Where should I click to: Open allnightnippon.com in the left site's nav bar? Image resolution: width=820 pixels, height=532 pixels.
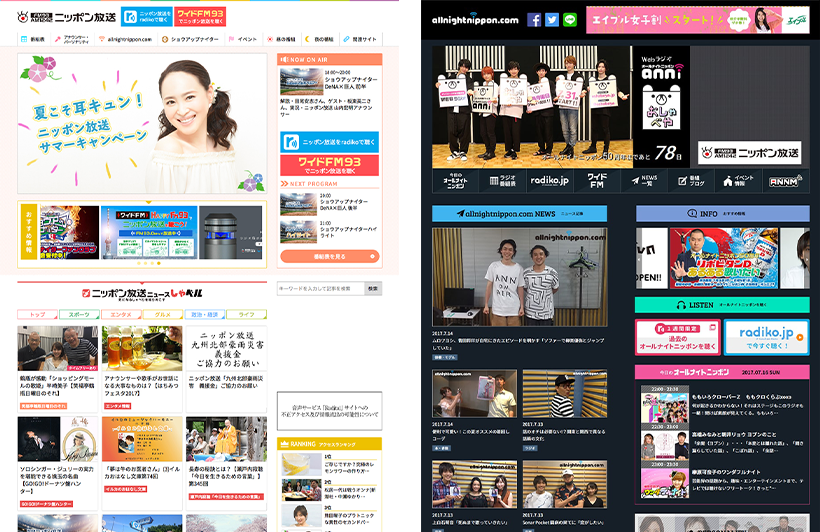(126, 39)
